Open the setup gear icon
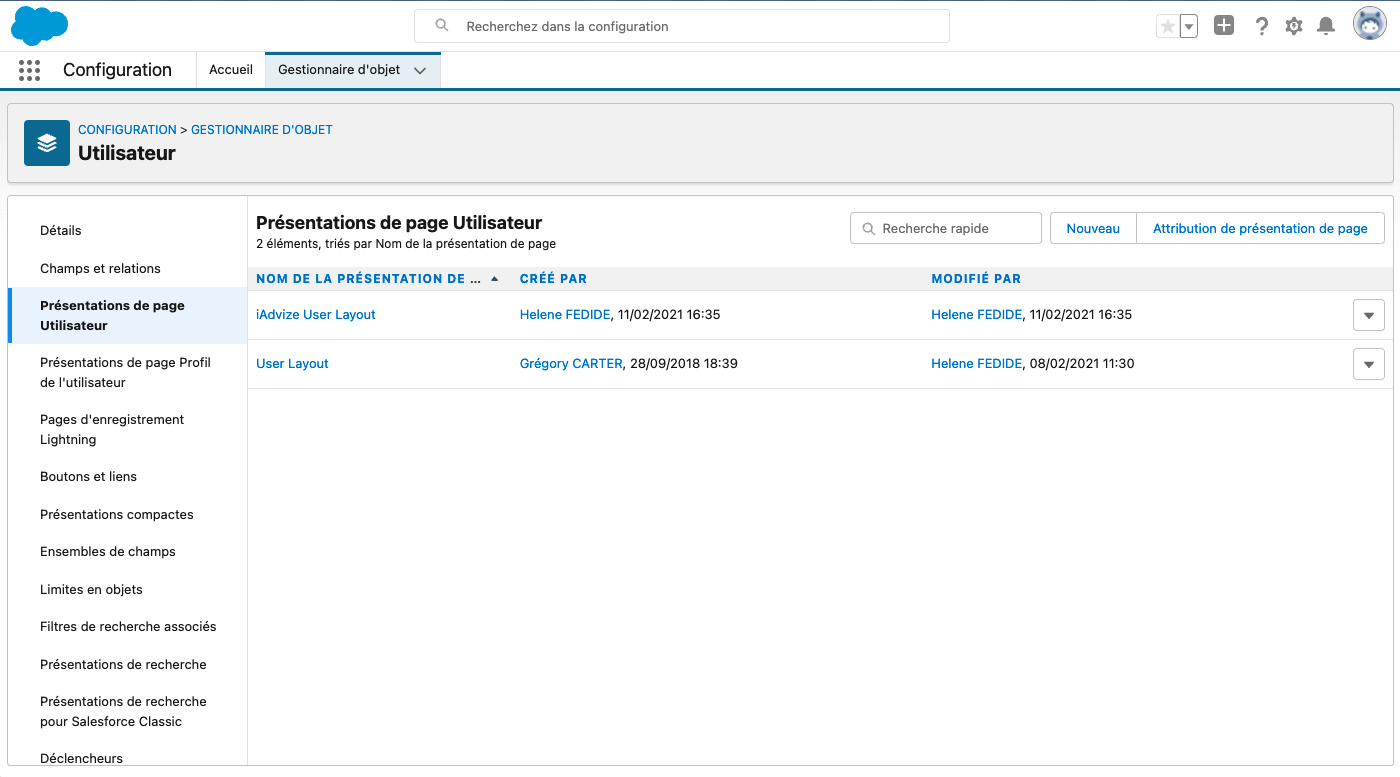The image size is (1400, 777). 1294,27
